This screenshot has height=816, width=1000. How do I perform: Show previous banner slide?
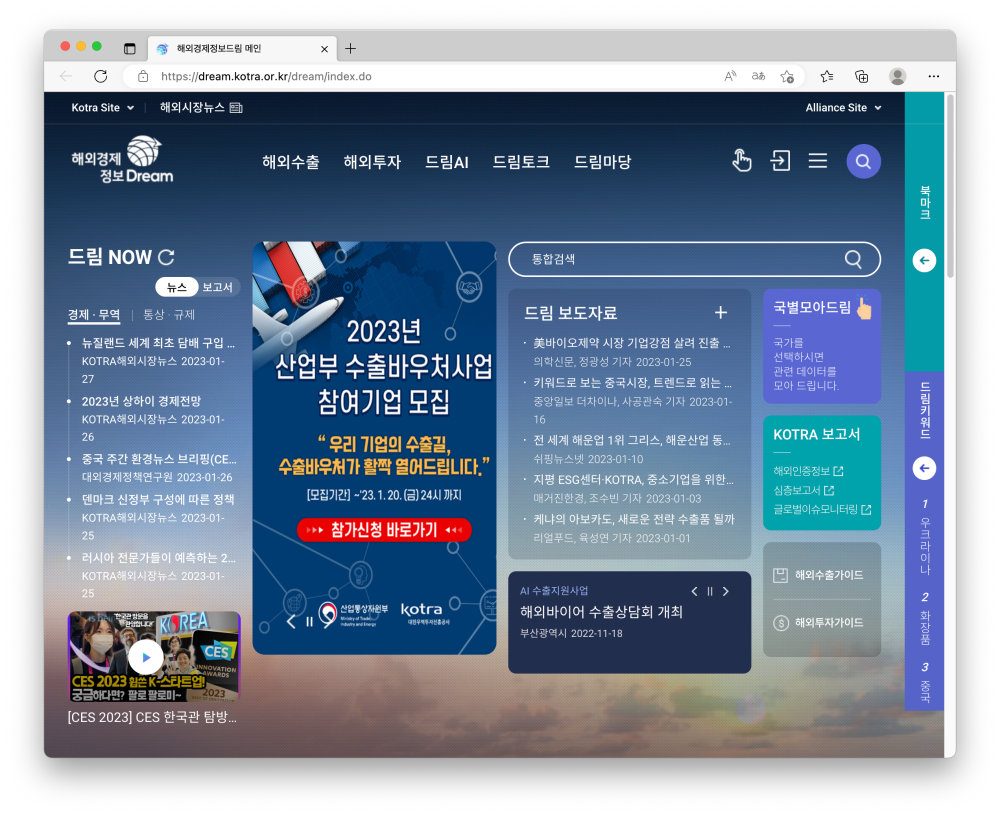(x=291, y=621)
